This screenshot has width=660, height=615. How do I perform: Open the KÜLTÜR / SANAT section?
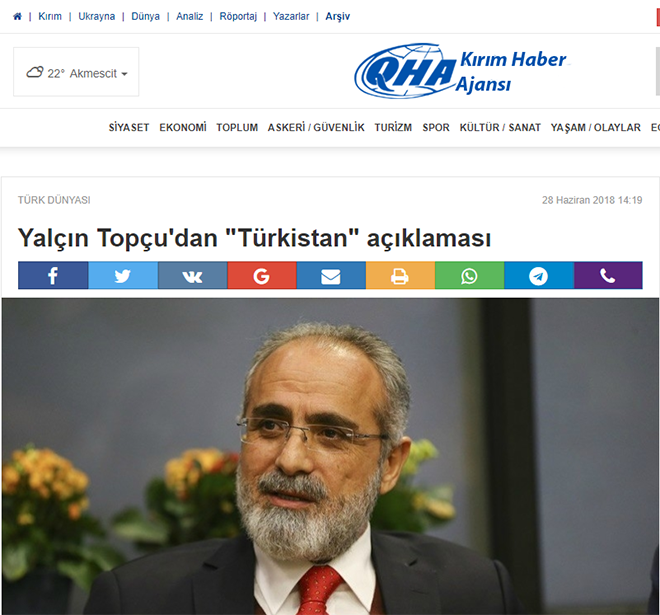[500, 128]
